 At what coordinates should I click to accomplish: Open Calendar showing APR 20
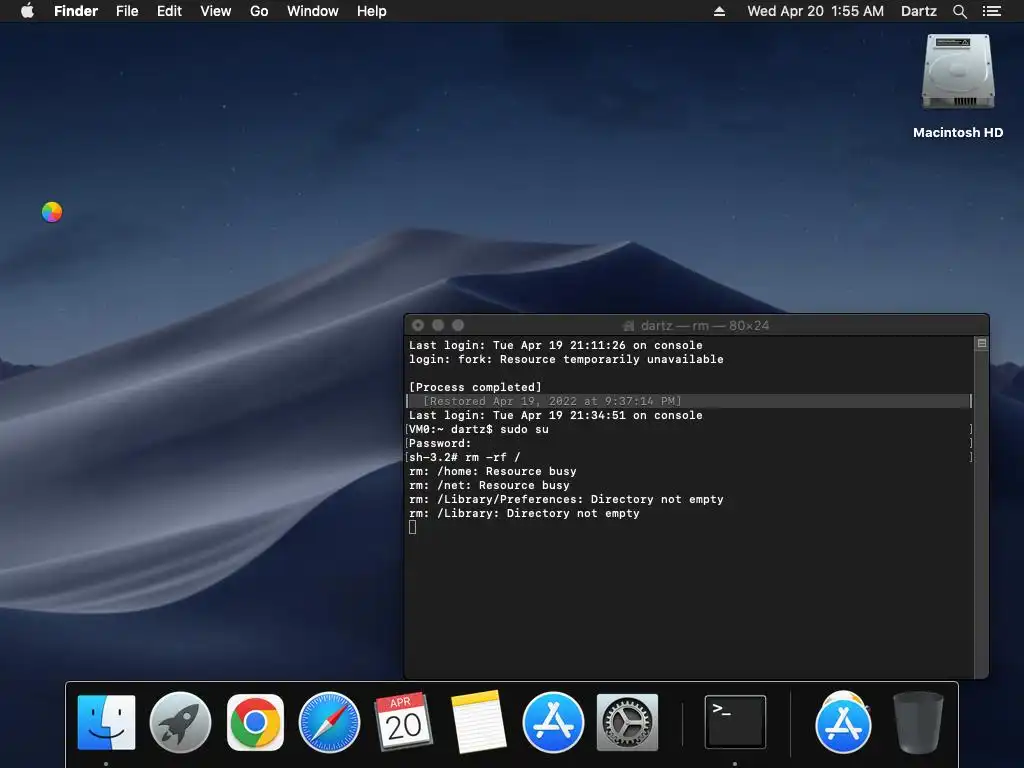click(404, 722)
